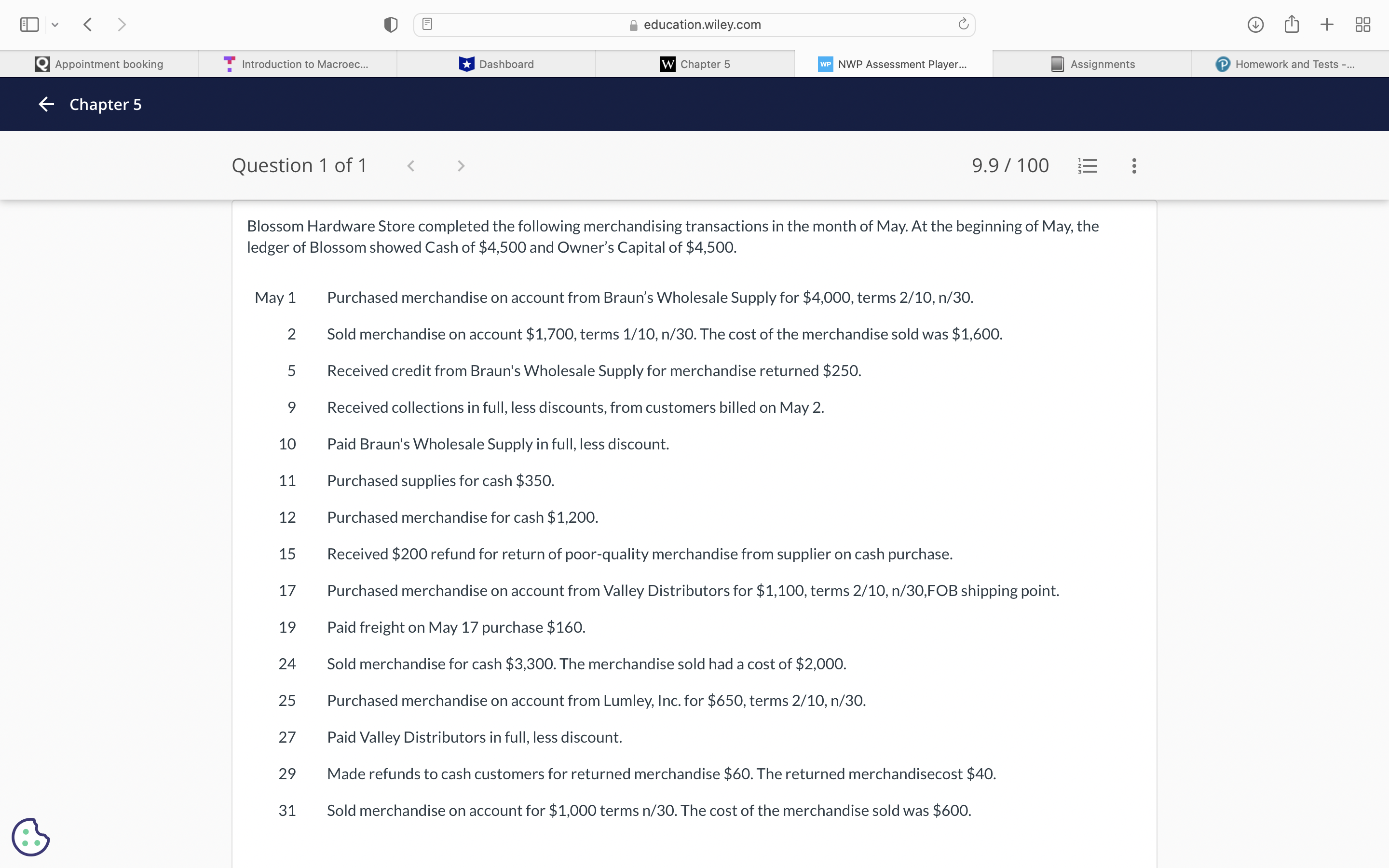
Task: Go to next question chevron
Action: (460, 166)
